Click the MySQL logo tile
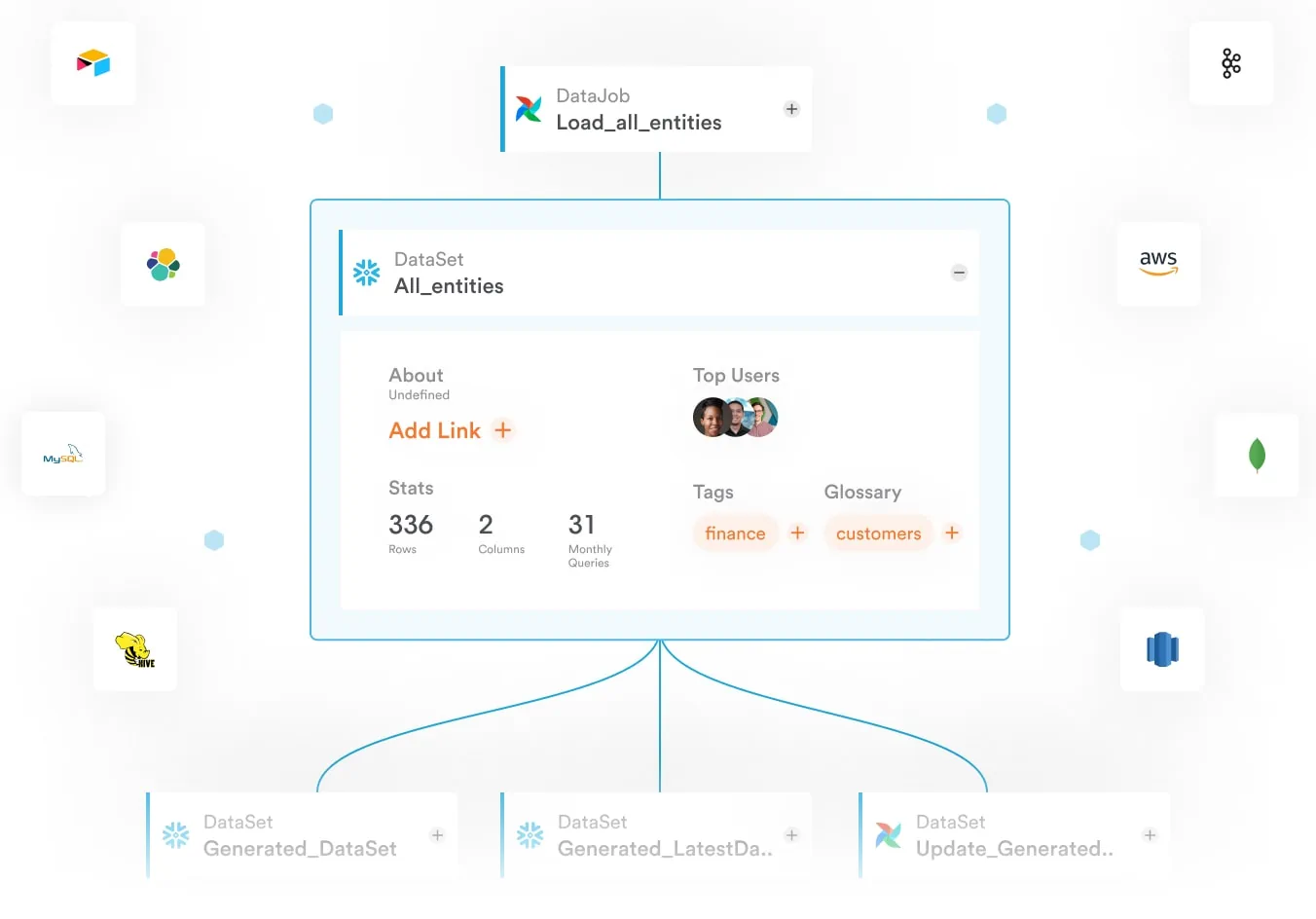This screenshot has height=919, width=1316. click(x=63, y=455)
